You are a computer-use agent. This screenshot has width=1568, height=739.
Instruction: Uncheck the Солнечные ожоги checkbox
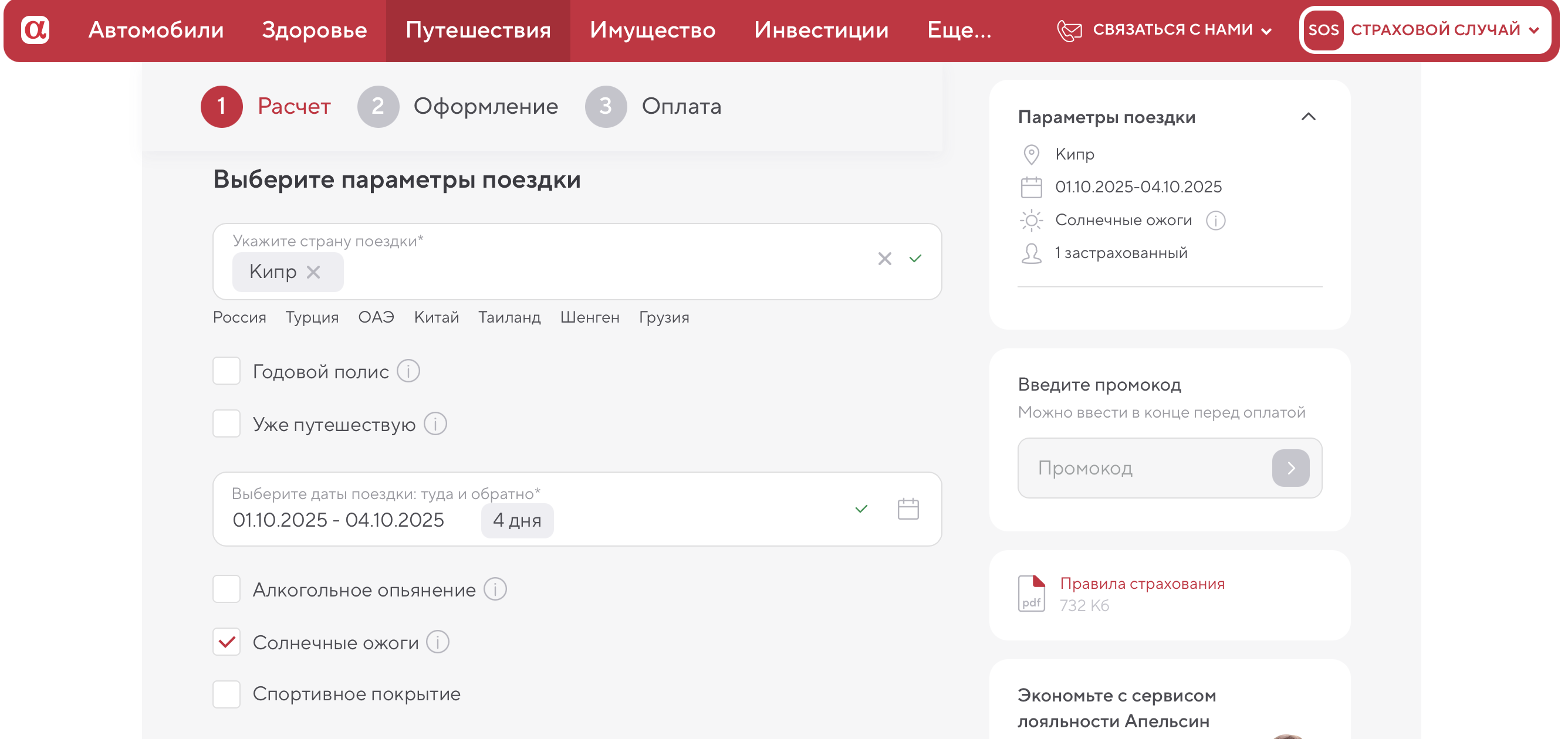point(227,642)
